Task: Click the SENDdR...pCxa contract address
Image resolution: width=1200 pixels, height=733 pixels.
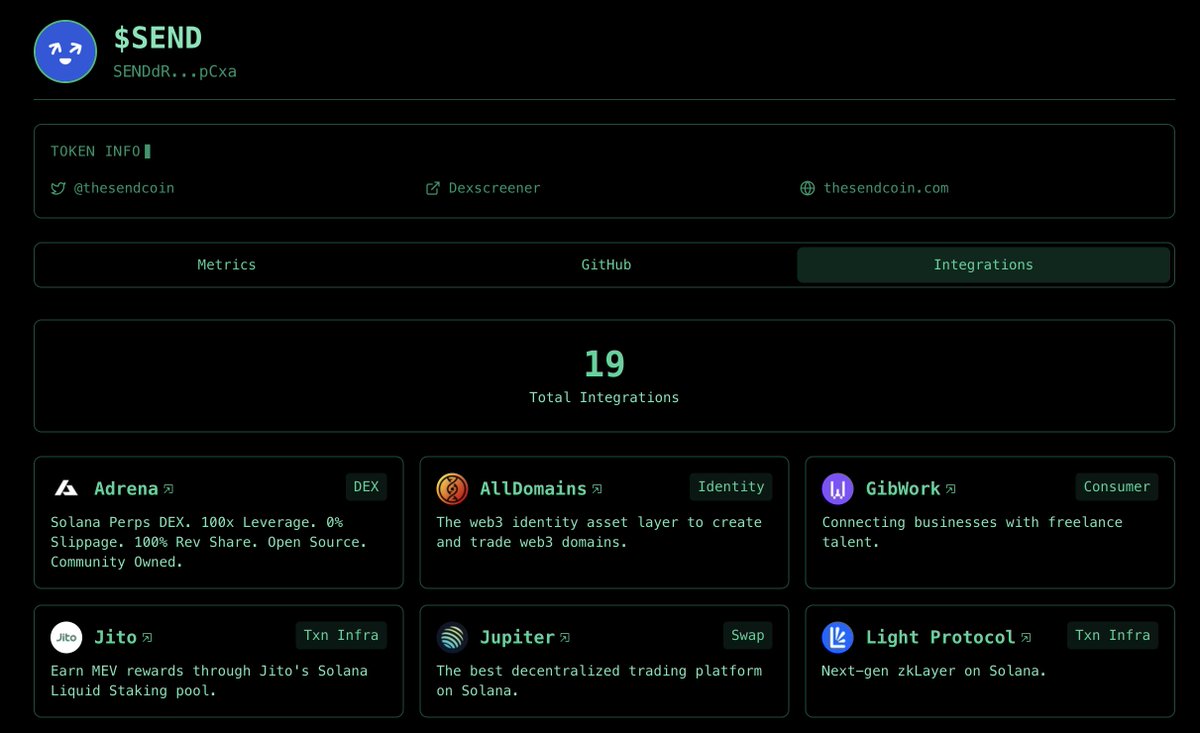Action: tap(175, 71)
